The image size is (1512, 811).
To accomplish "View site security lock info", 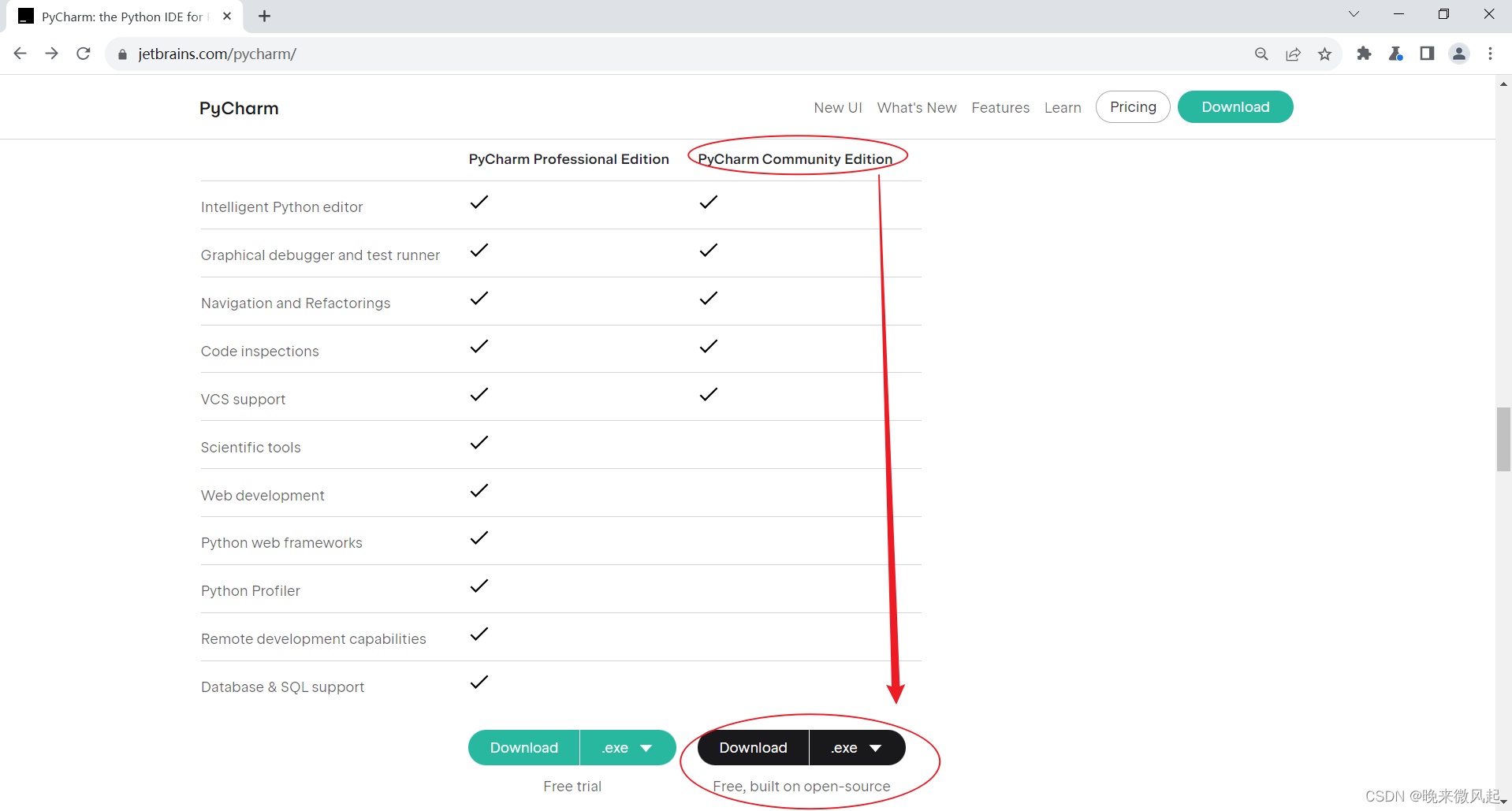I will pos(122,54).
